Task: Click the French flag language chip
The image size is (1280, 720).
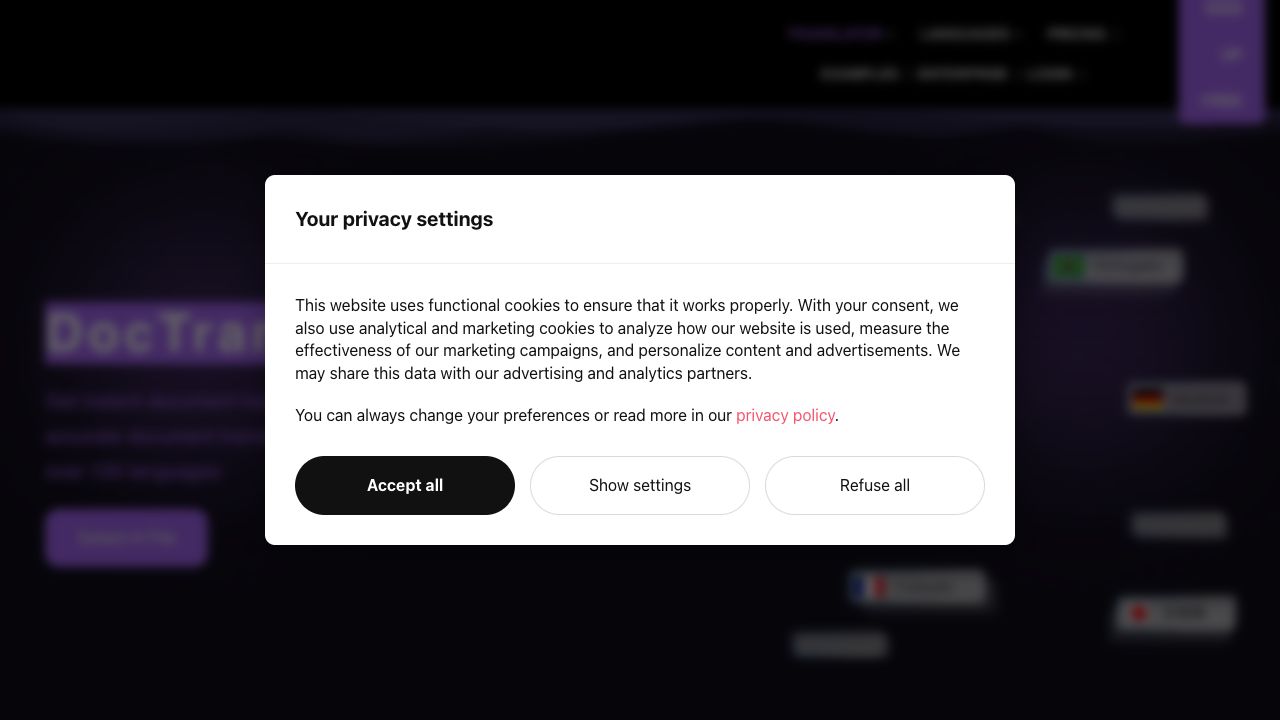Action: [918, 587]
